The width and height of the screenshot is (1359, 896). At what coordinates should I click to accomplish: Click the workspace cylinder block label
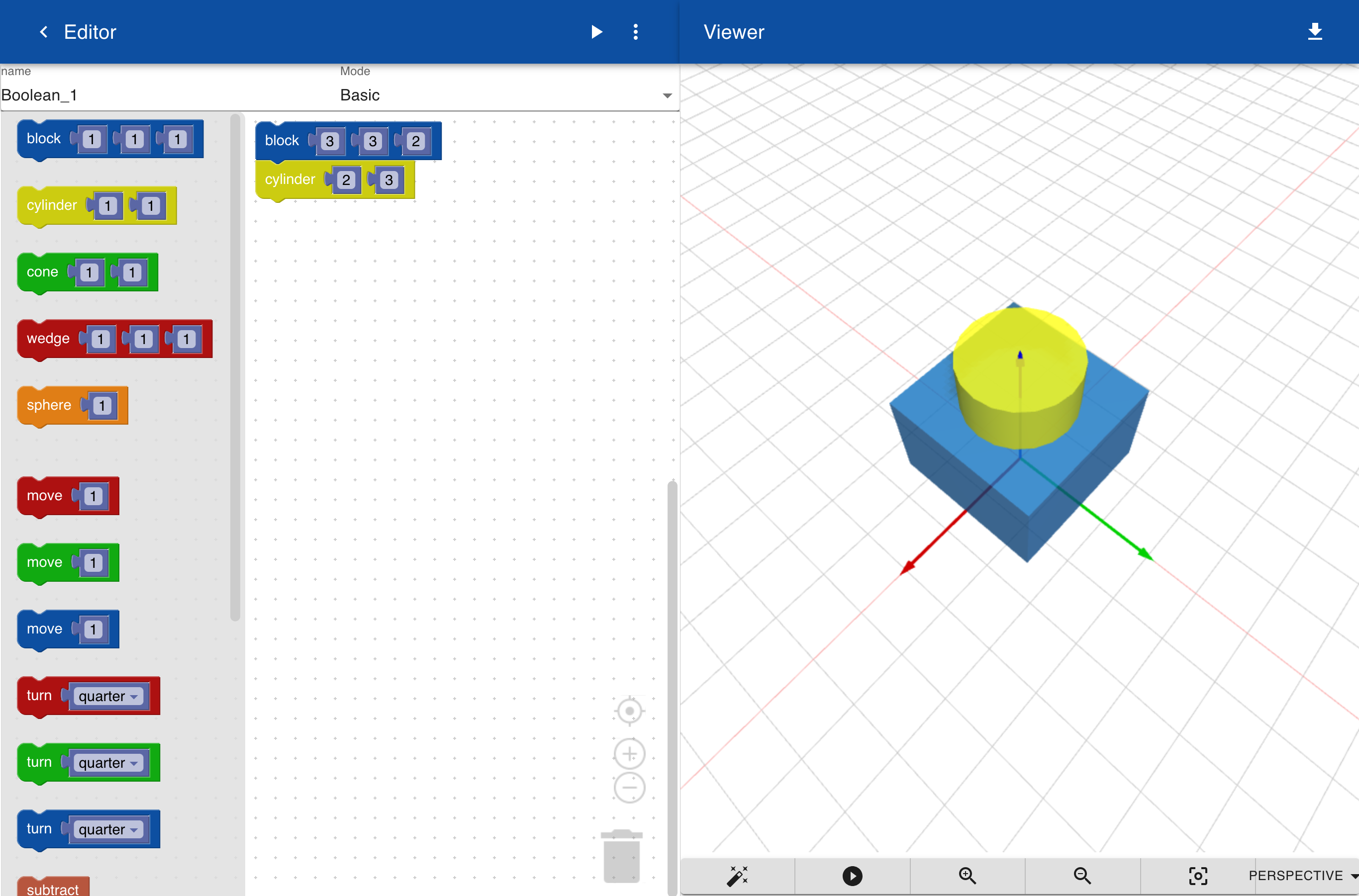(290, 179)
